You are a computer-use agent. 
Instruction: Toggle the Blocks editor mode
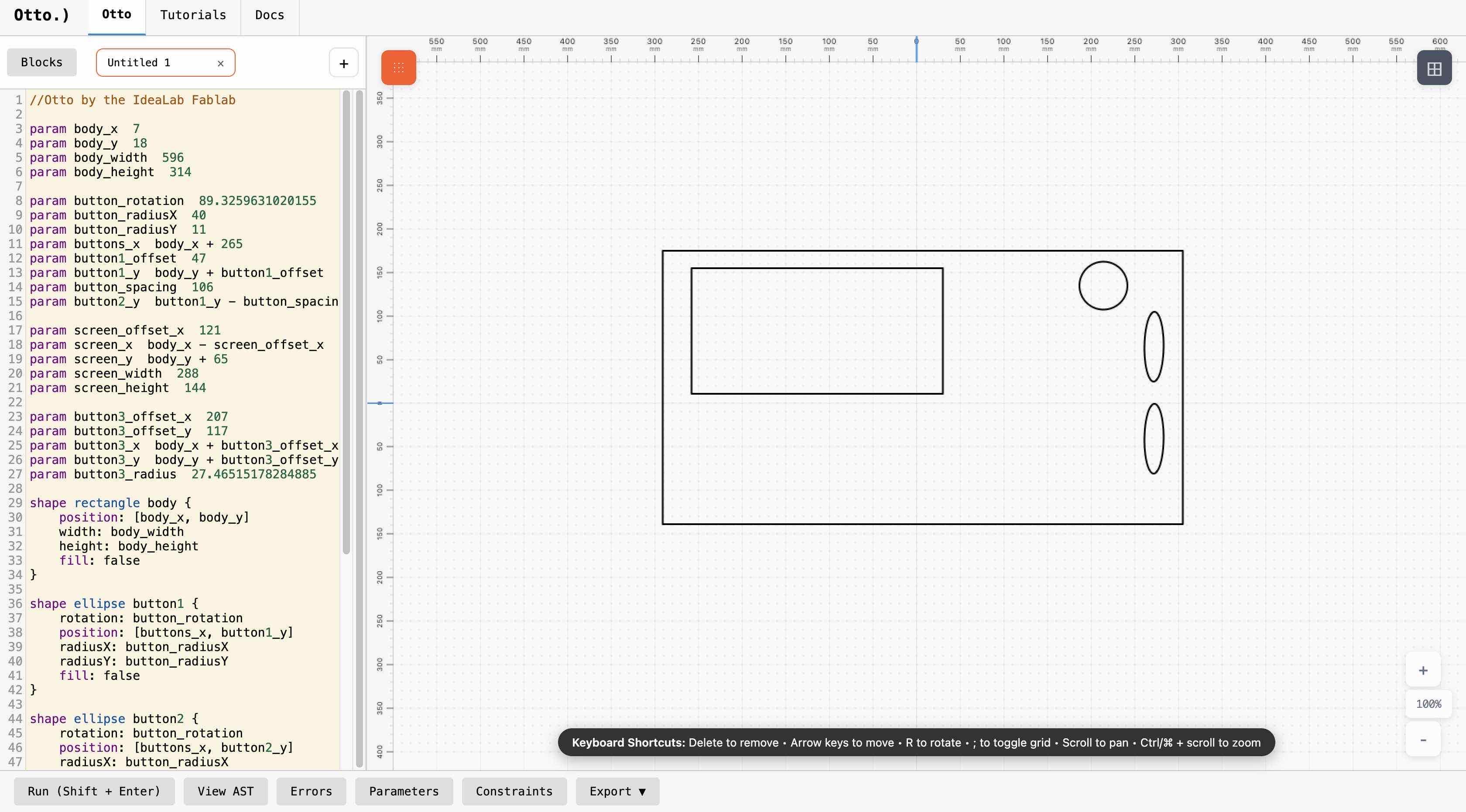tap(41, 62)
